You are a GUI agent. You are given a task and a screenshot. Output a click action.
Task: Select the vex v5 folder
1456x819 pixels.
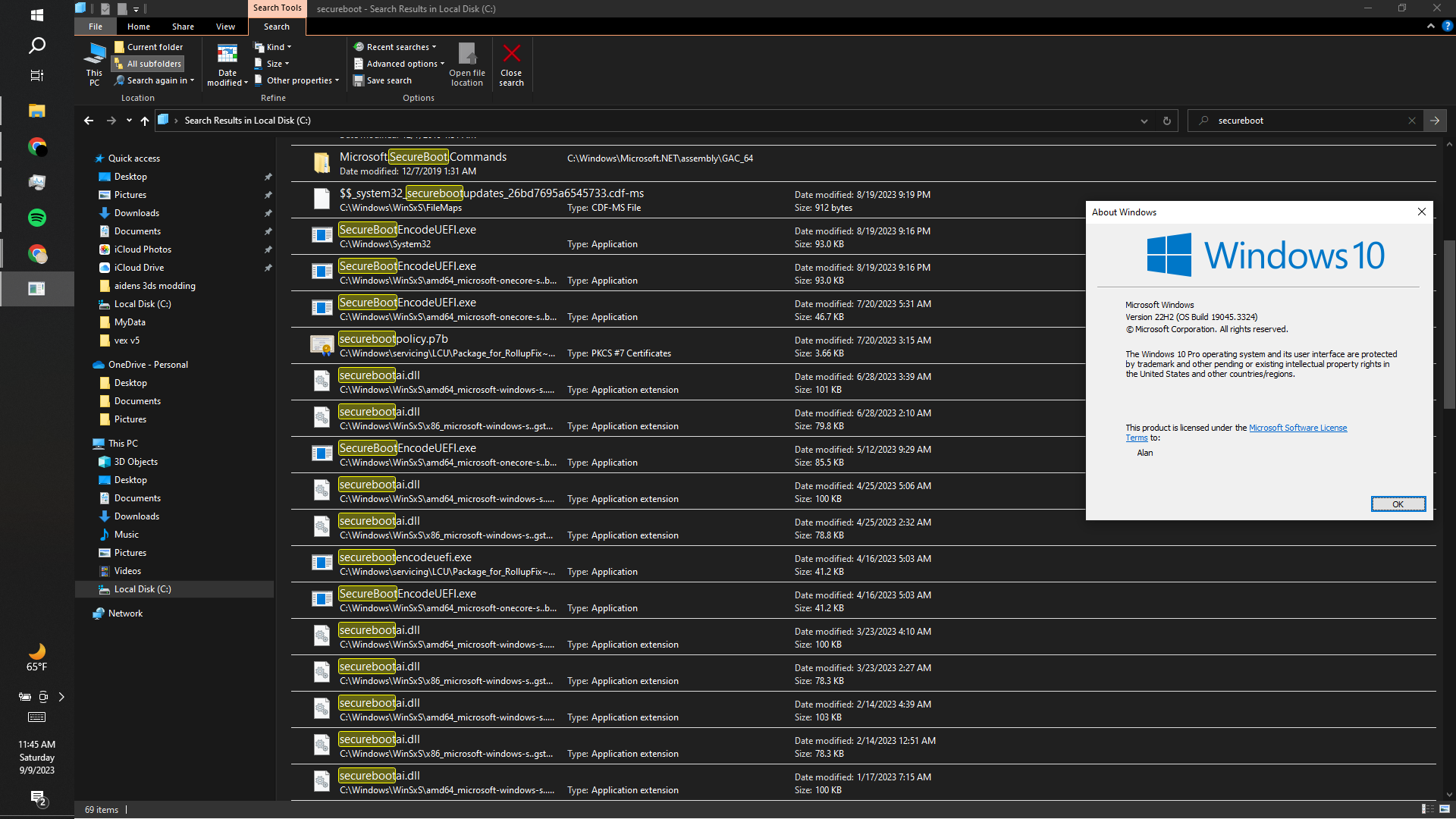click(127, 340)
